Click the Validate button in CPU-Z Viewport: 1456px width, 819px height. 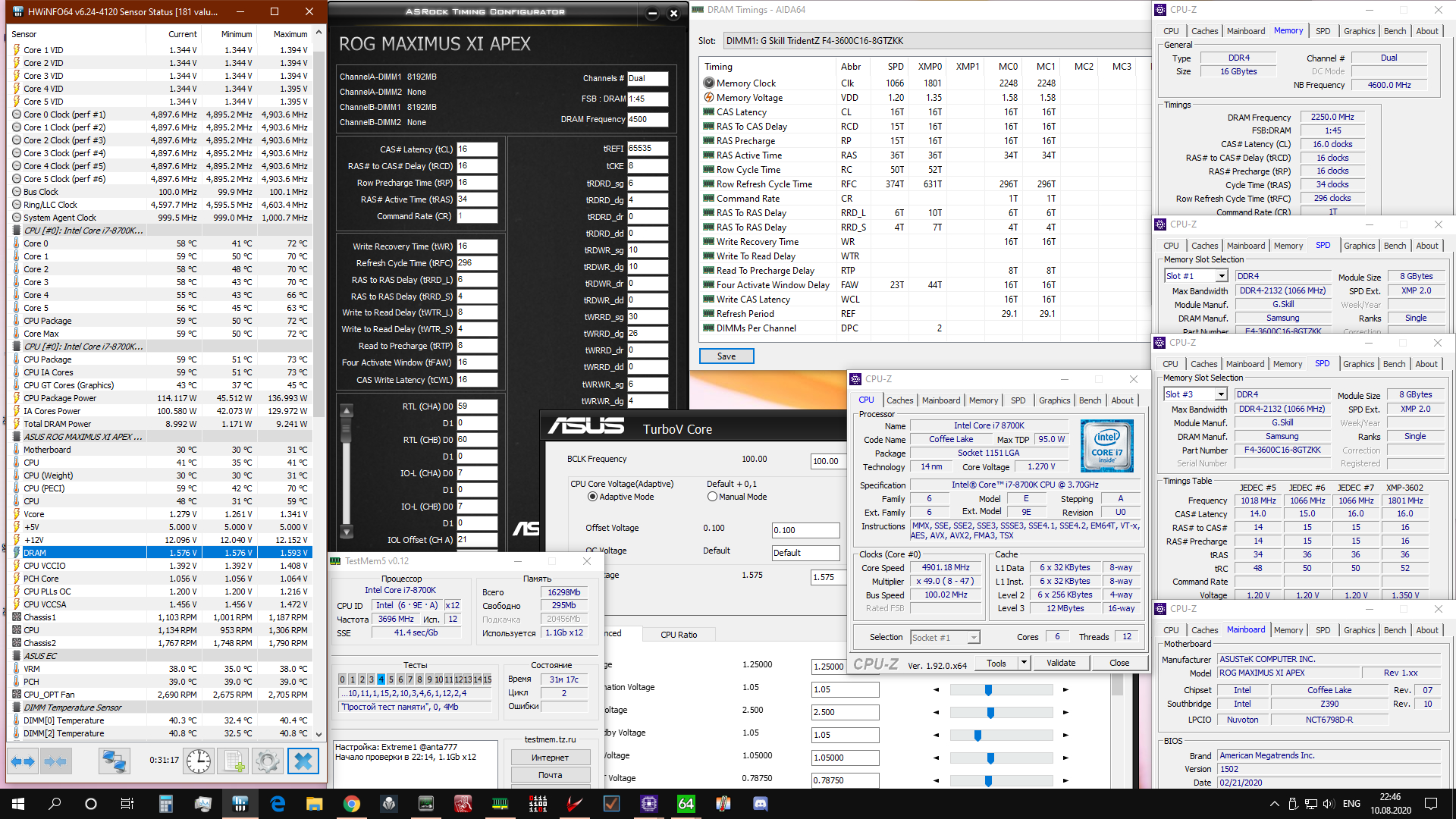(1060, 663)
